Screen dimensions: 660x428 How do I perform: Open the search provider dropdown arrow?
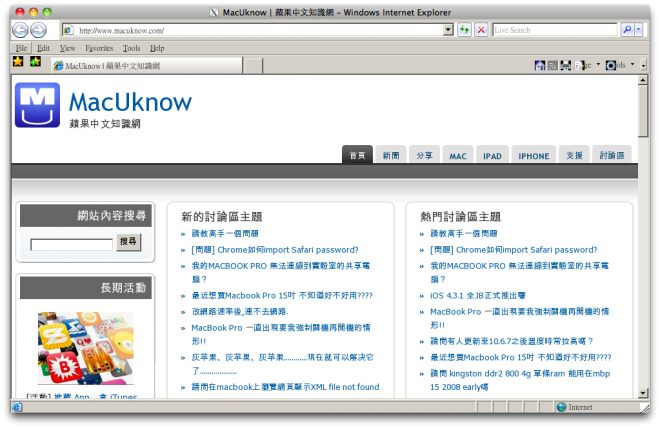638,30
